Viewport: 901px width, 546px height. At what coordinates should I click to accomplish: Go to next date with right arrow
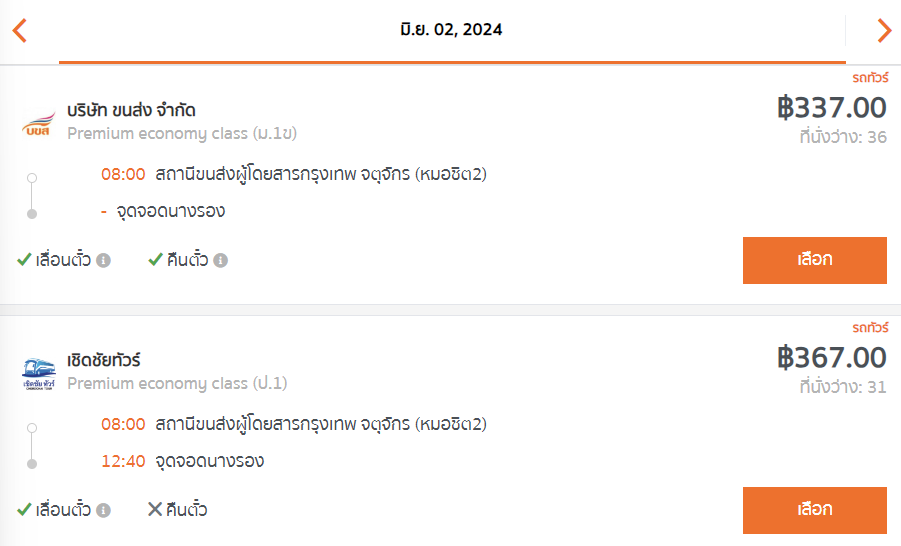pos(884,30)
